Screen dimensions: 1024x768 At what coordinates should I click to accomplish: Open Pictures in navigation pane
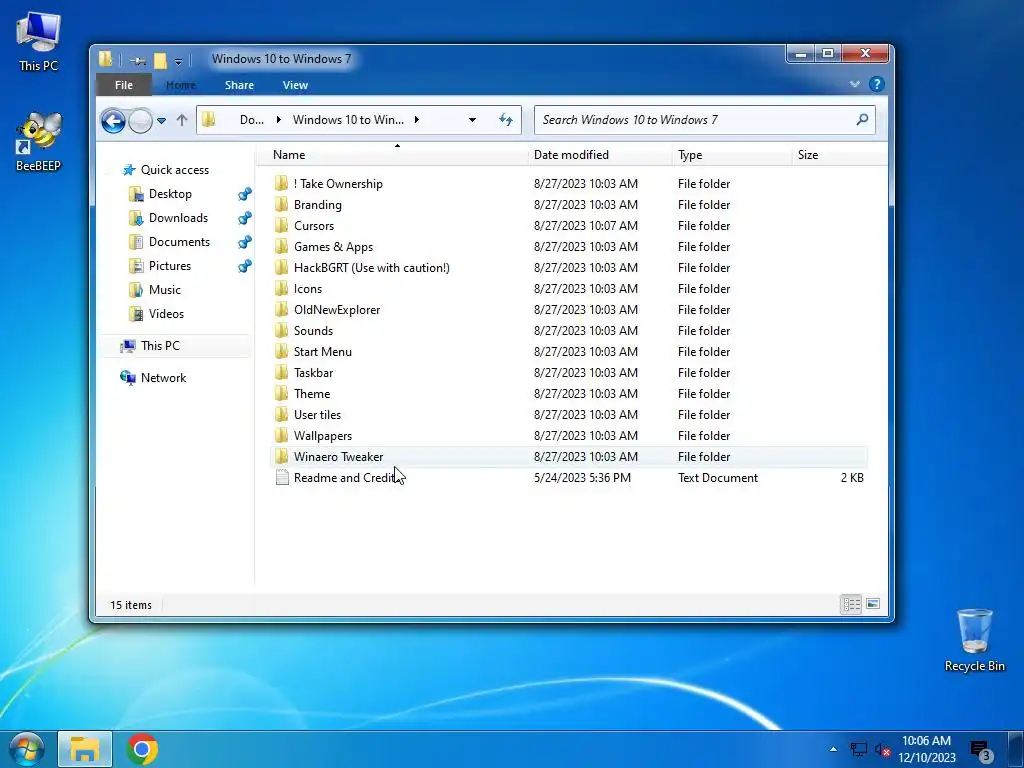click(x=169, y=266)
